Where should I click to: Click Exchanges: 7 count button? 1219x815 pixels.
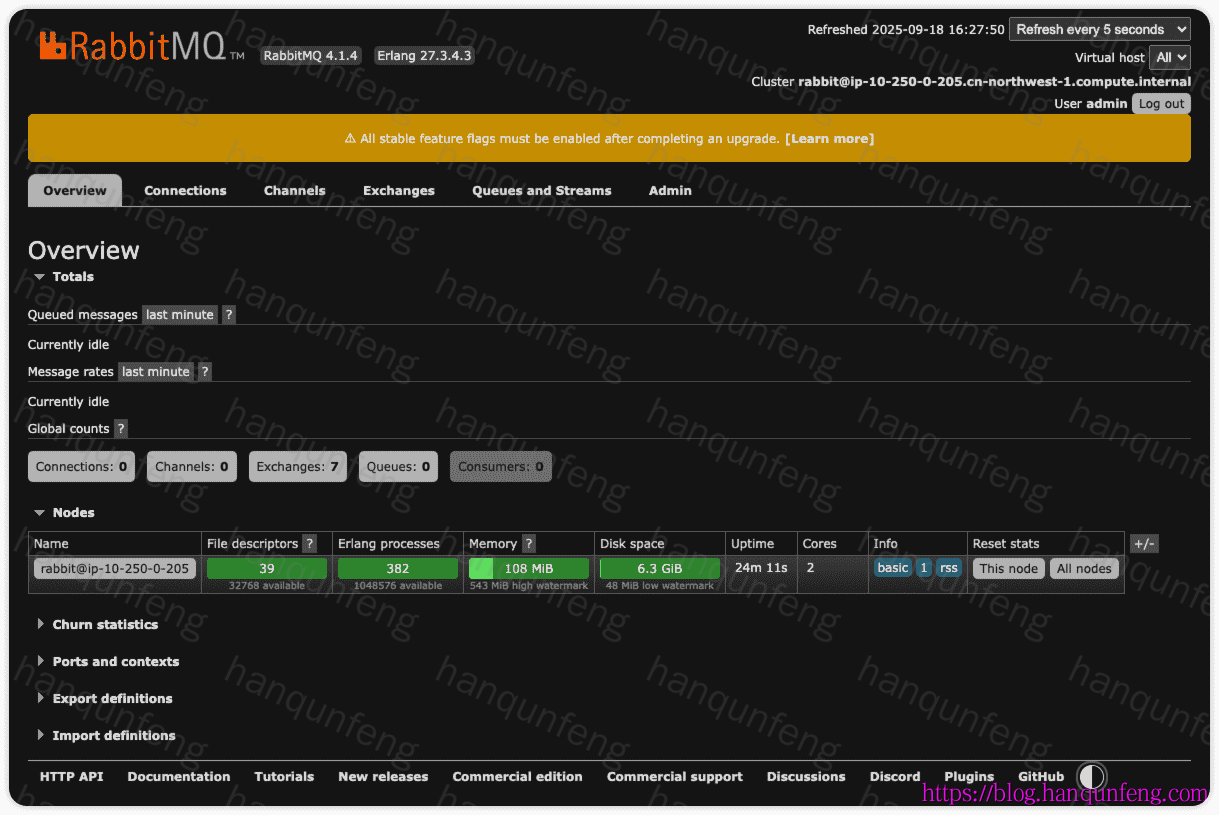point(298,466)
